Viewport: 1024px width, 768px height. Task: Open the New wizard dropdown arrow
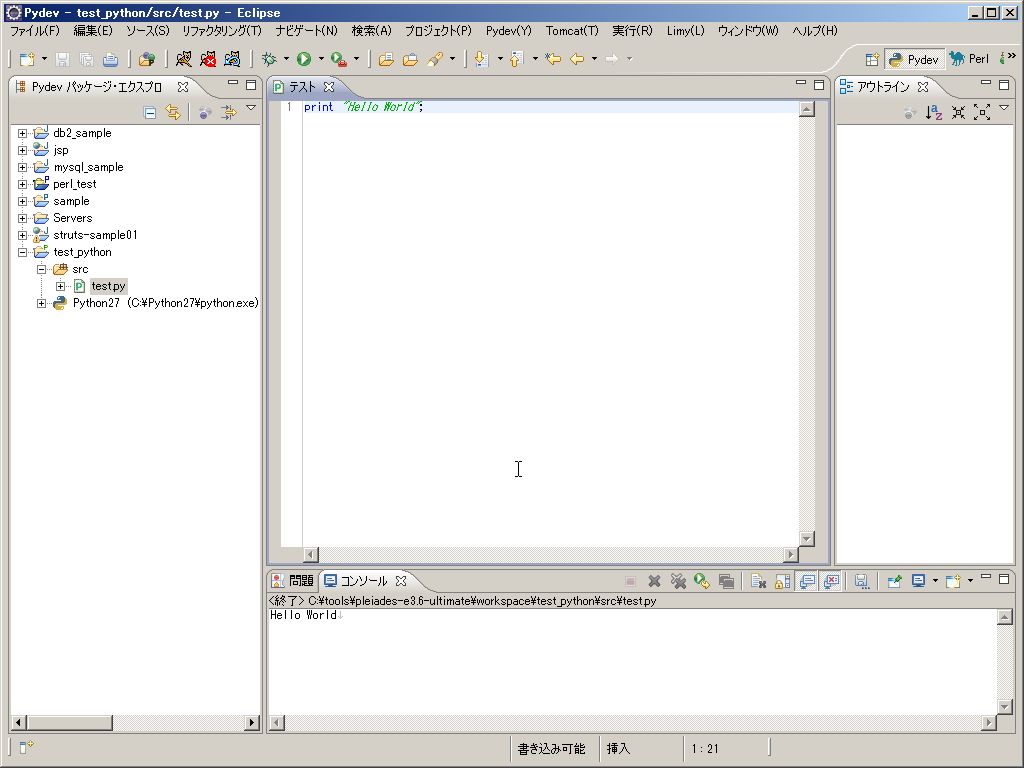44,59
